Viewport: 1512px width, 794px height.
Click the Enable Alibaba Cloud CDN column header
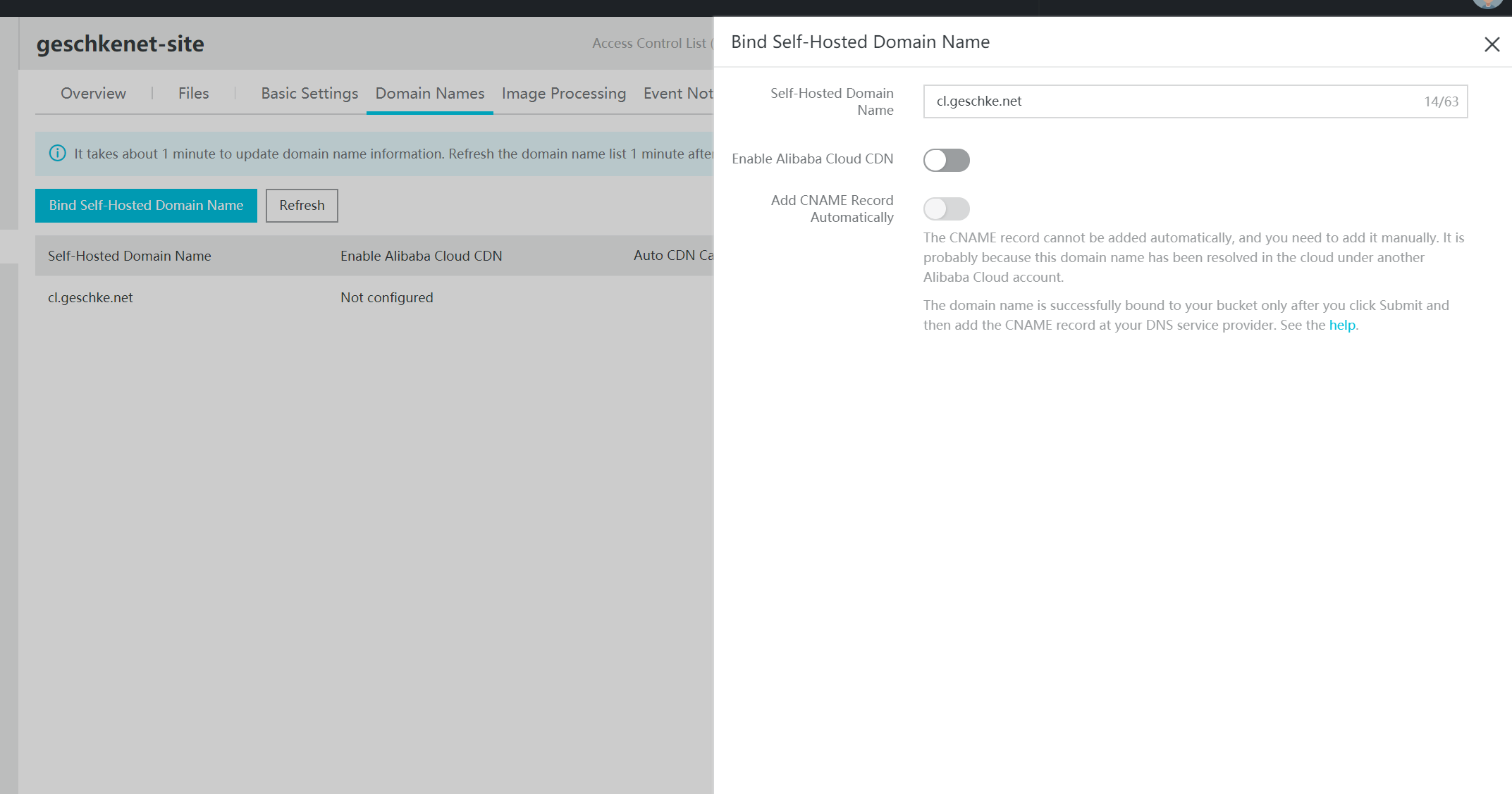click(x=422, y=256)
